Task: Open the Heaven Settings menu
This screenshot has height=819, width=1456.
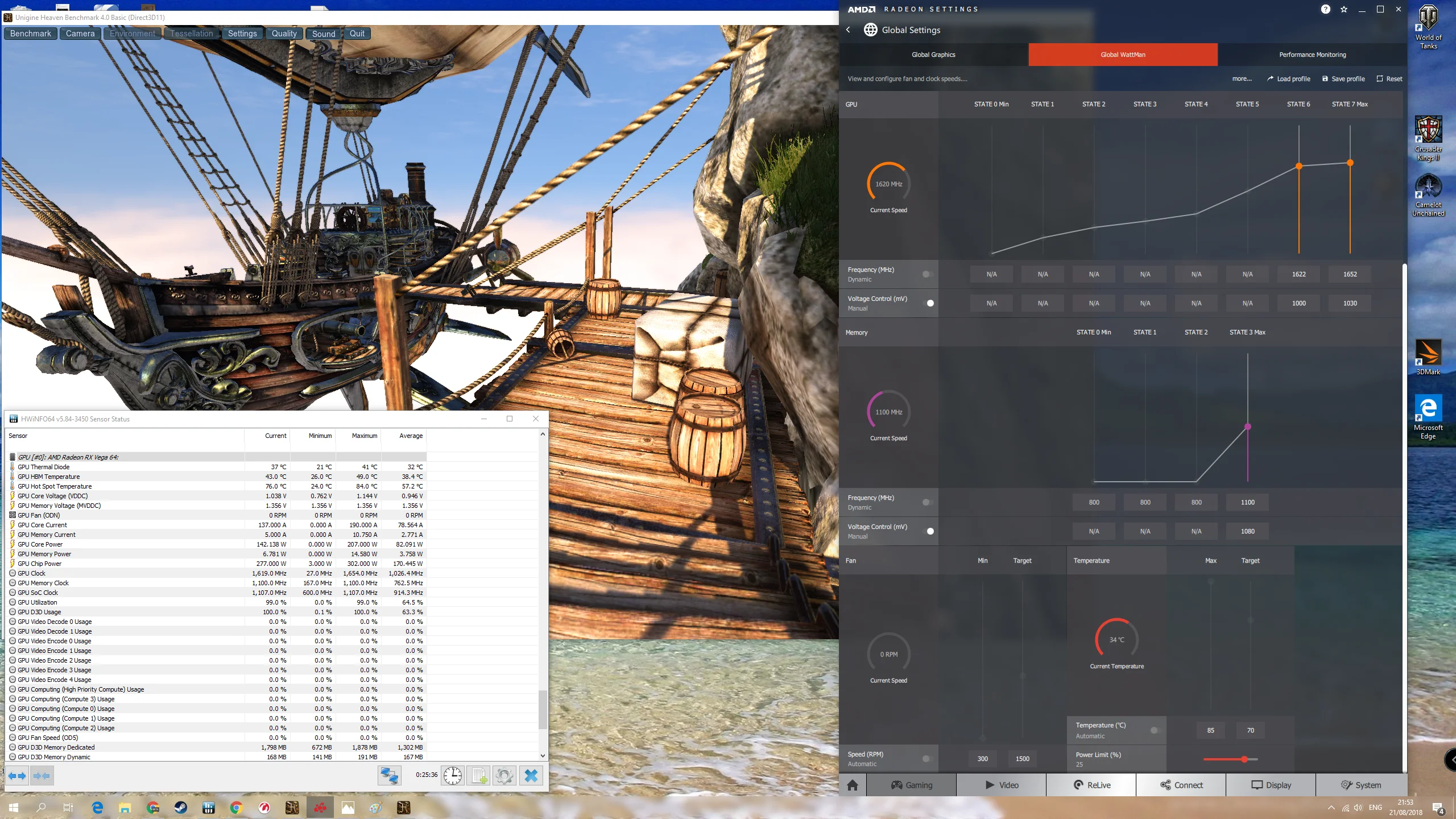Action: tap(242, 34)
